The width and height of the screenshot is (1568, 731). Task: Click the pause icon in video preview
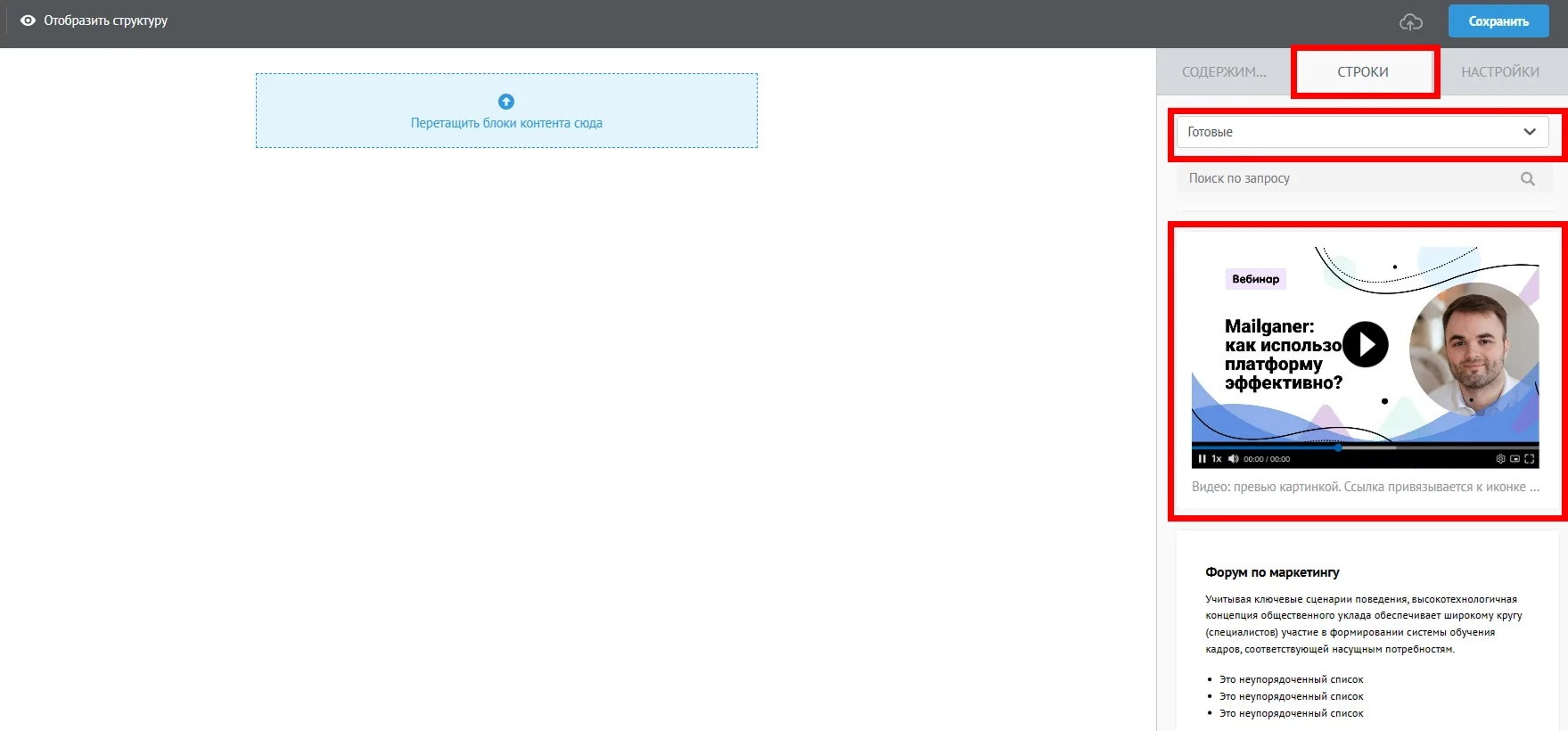coord(1202,459)
